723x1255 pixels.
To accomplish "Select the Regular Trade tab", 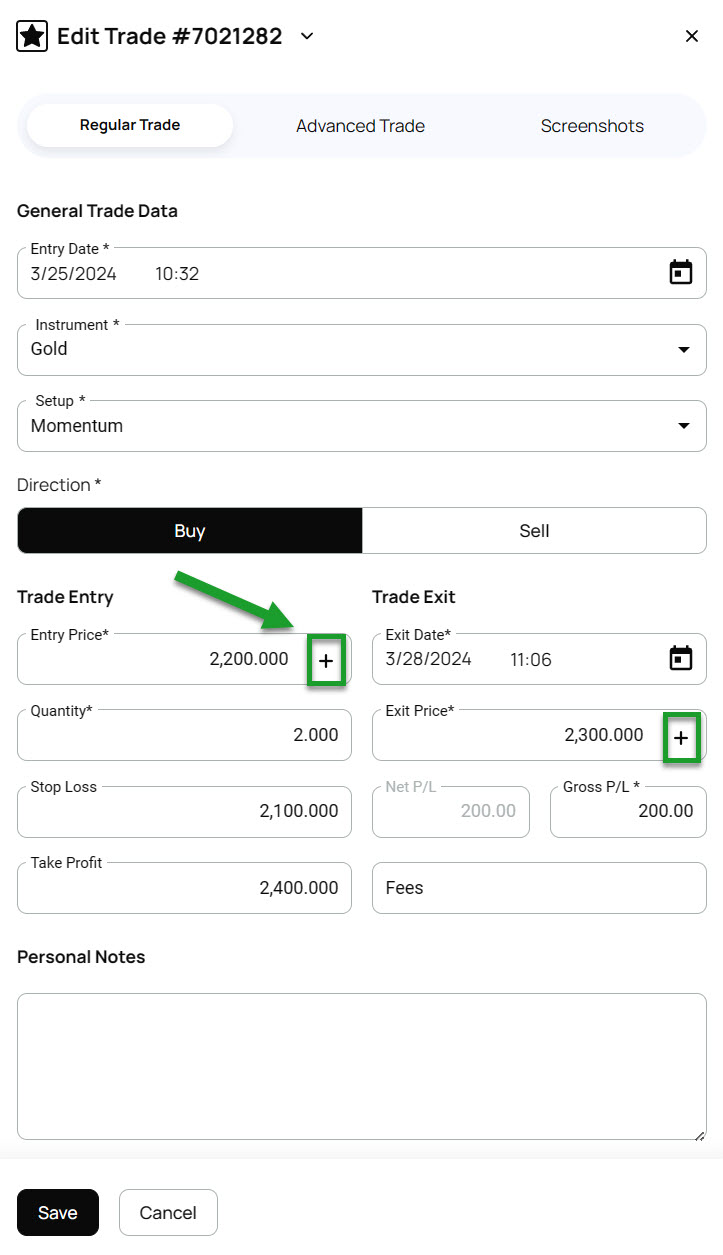I will pos(130,126).
